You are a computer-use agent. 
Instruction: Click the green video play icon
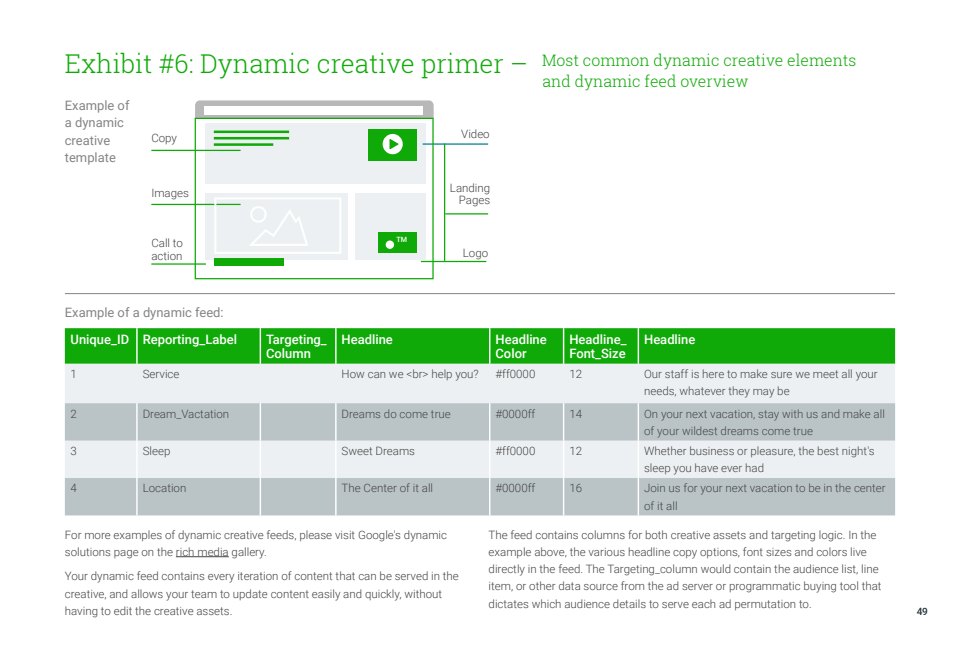pos(392,145)
